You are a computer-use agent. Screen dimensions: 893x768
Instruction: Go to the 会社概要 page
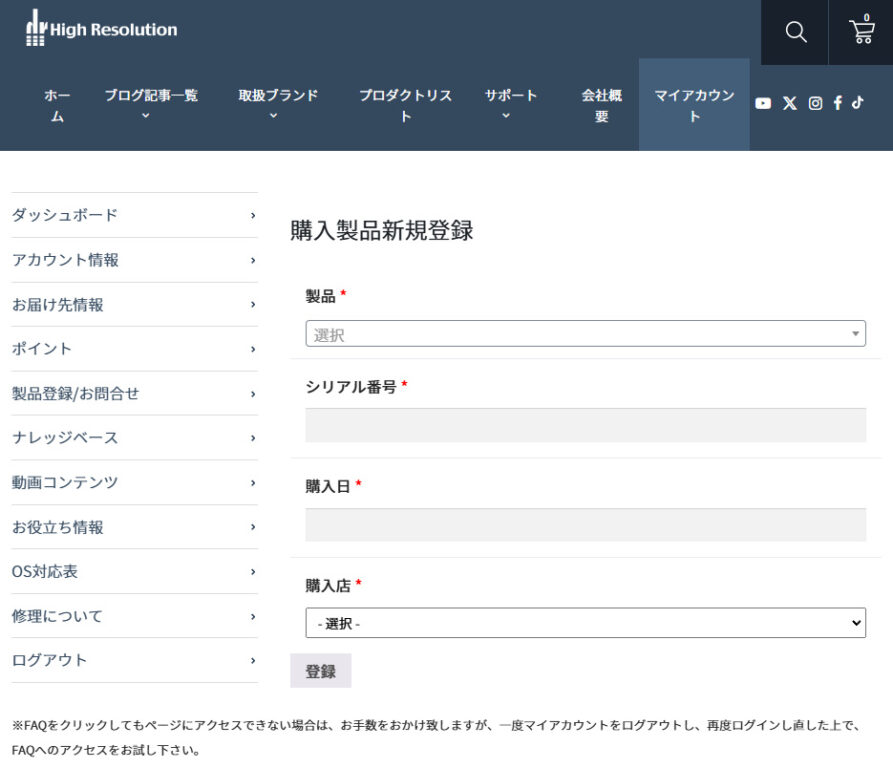point(601,105)
